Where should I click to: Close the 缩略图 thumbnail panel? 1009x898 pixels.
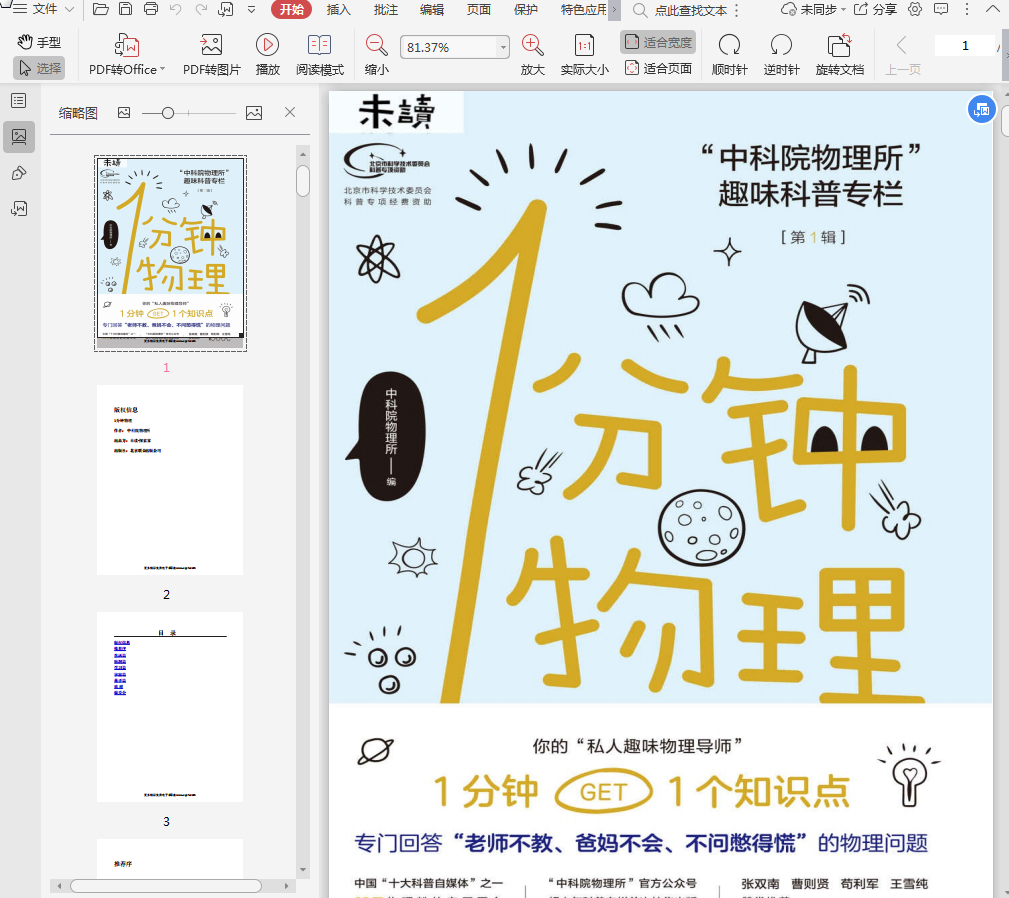(290, 113)
